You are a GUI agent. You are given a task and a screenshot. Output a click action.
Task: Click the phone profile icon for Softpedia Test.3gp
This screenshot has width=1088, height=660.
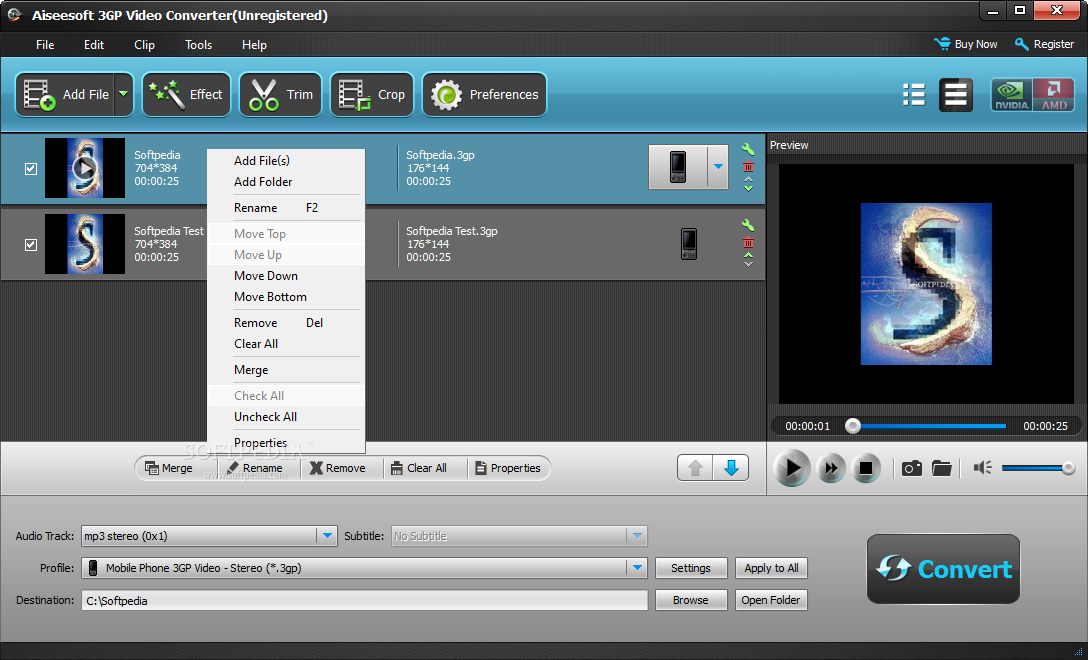688,244
